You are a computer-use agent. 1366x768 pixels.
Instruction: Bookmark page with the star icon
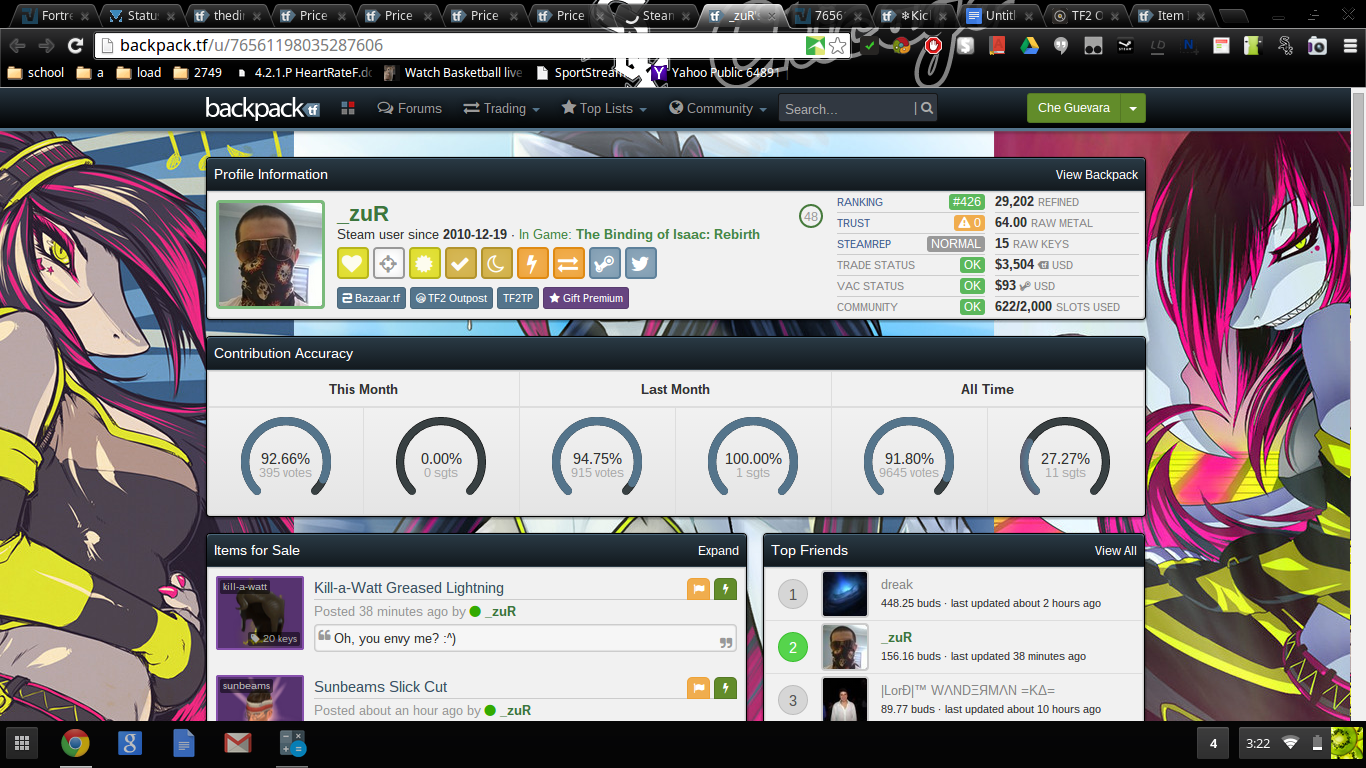(x=838, y=46)
